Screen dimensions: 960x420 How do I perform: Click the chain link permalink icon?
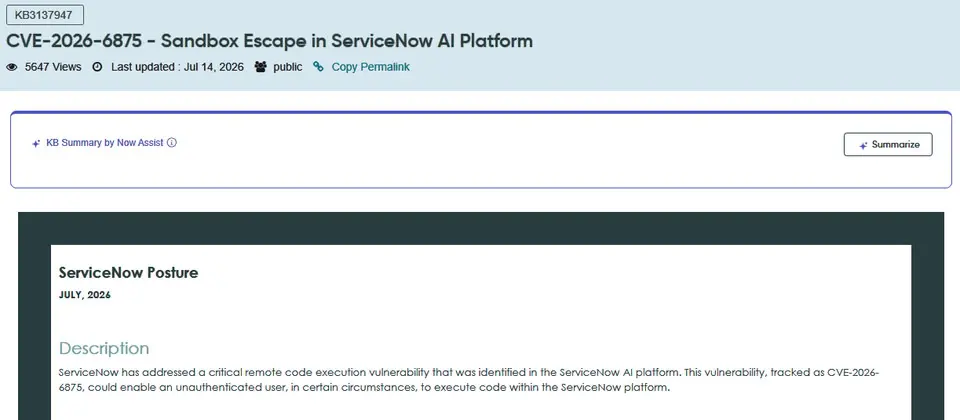[318, 67]
